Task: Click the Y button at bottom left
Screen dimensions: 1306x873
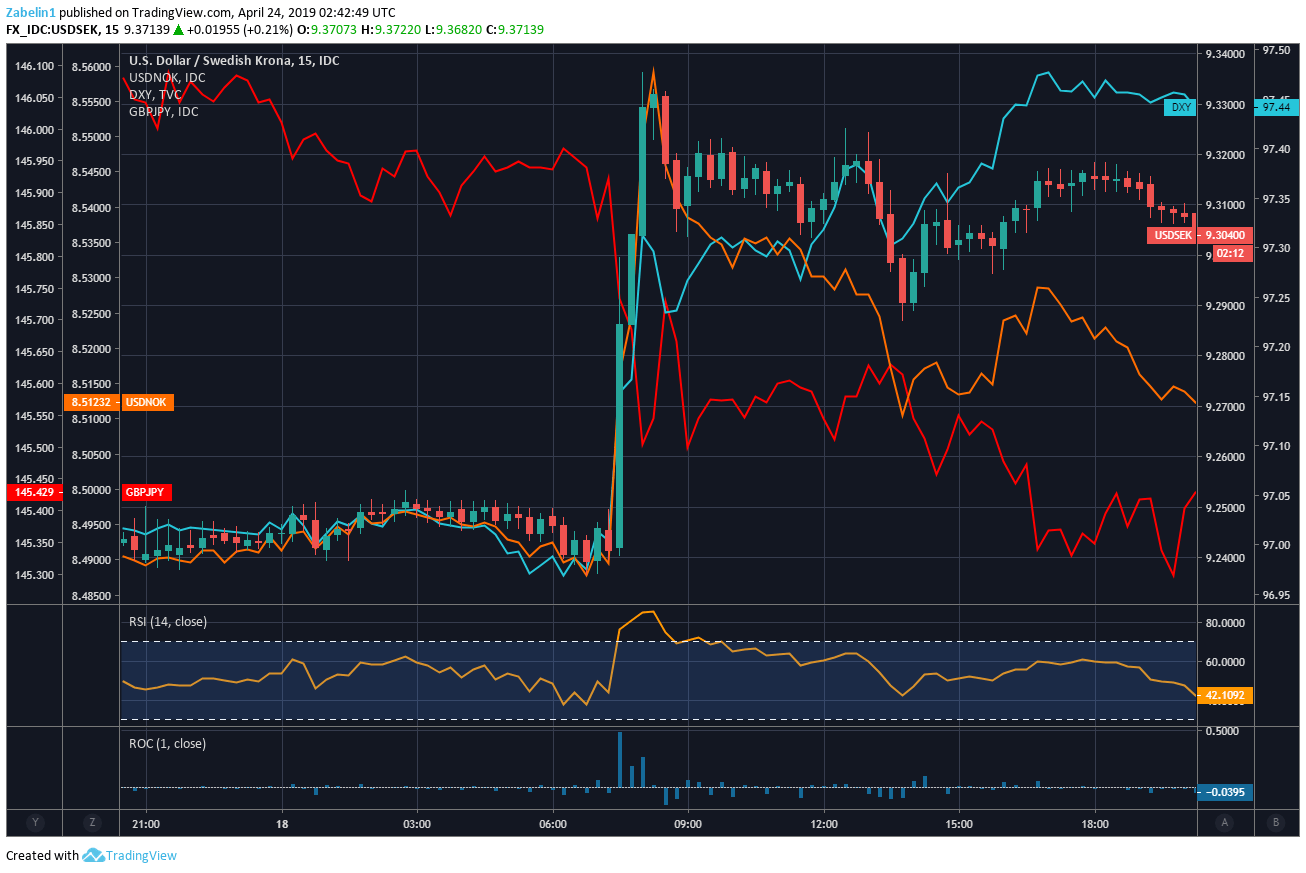Action: coord(35,822)
